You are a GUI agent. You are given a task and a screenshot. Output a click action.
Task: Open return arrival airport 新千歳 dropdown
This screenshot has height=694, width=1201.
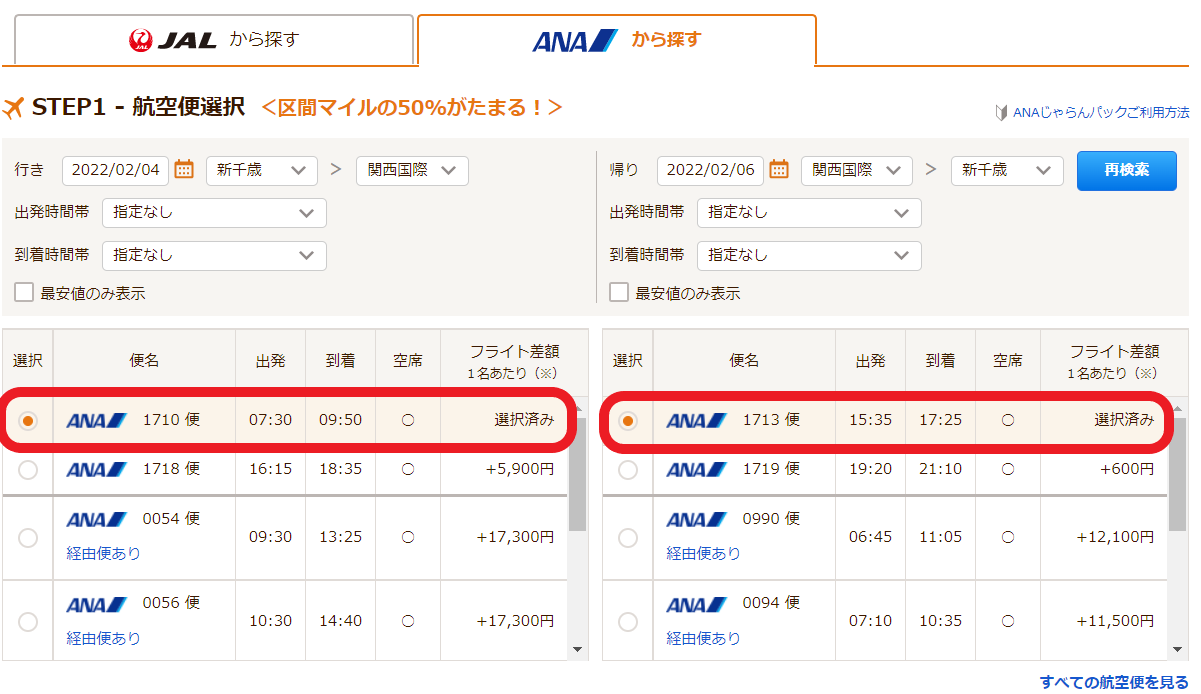pos(1007,170)
